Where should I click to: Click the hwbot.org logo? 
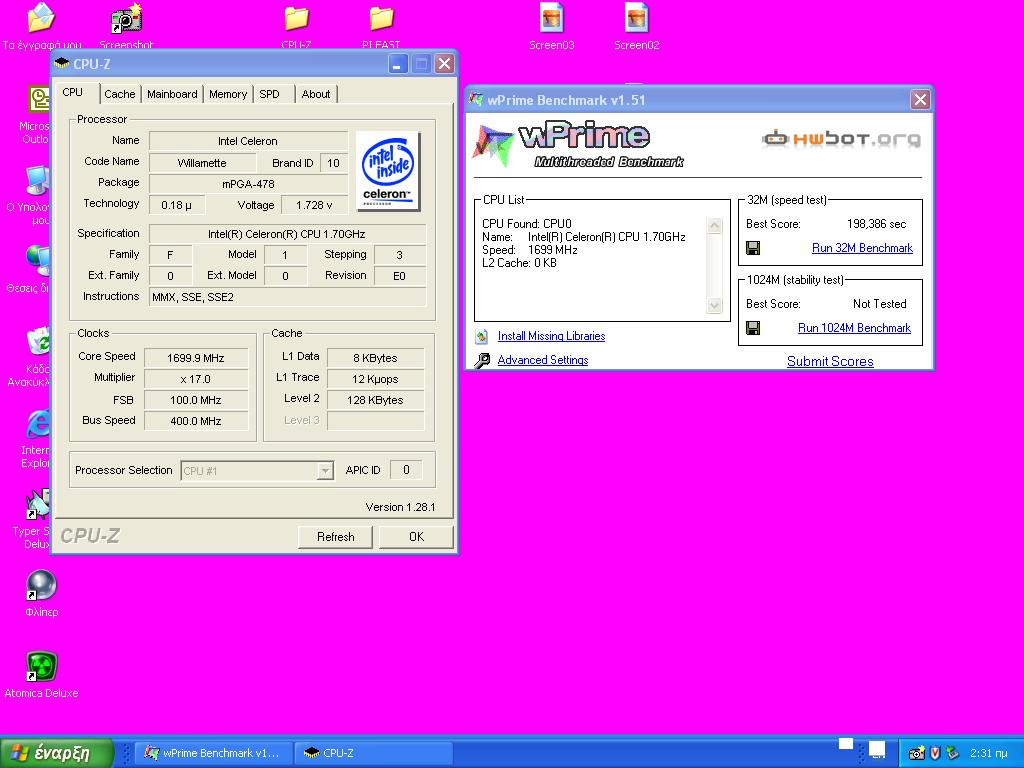[x=841, y=138]
